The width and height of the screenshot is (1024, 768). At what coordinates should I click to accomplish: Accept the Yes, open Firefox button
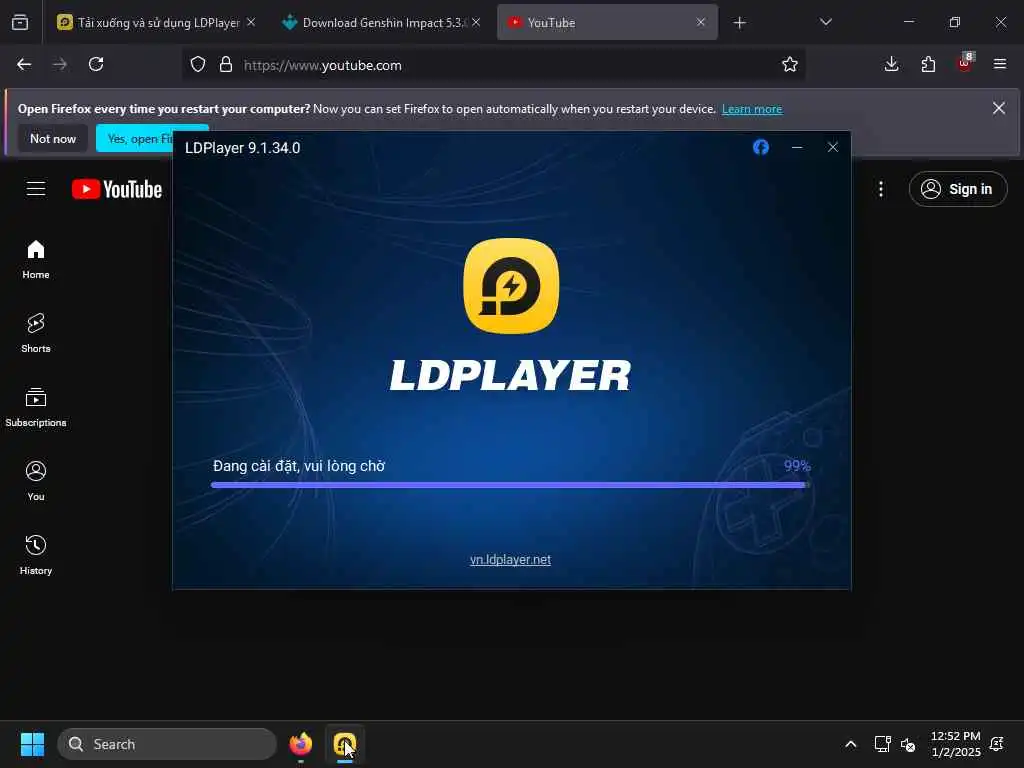point(135,138)
